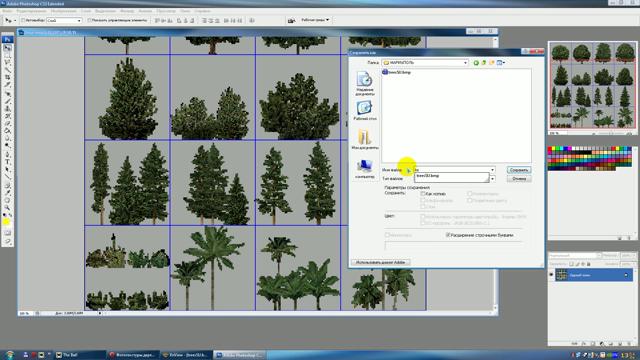Image resolution: width=640 pixels, height=360 pixels.
Task: Select the Move tool in toolbox
Action: 7,48
